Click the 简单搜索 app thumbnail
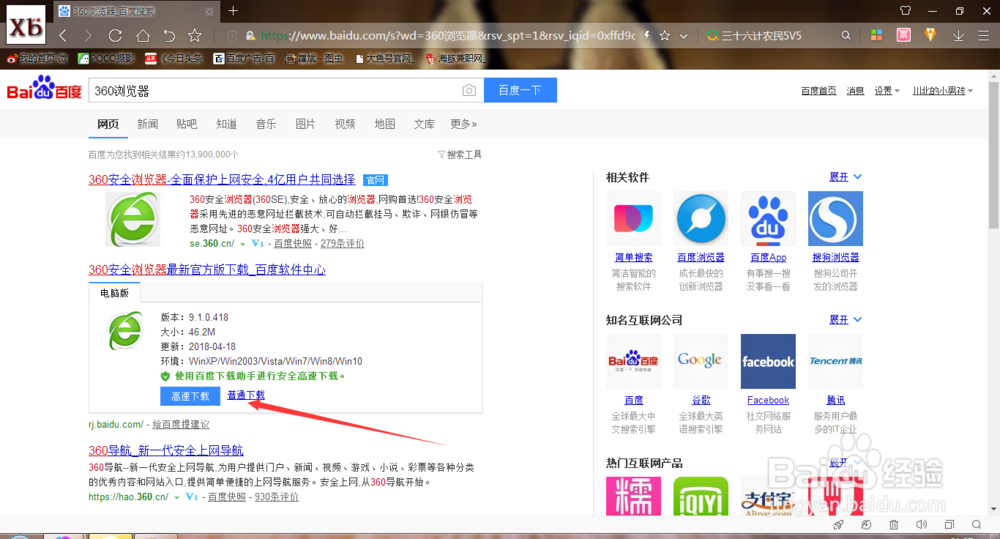The width and height of the screenshot is (1000, 539). click(633, 219)
